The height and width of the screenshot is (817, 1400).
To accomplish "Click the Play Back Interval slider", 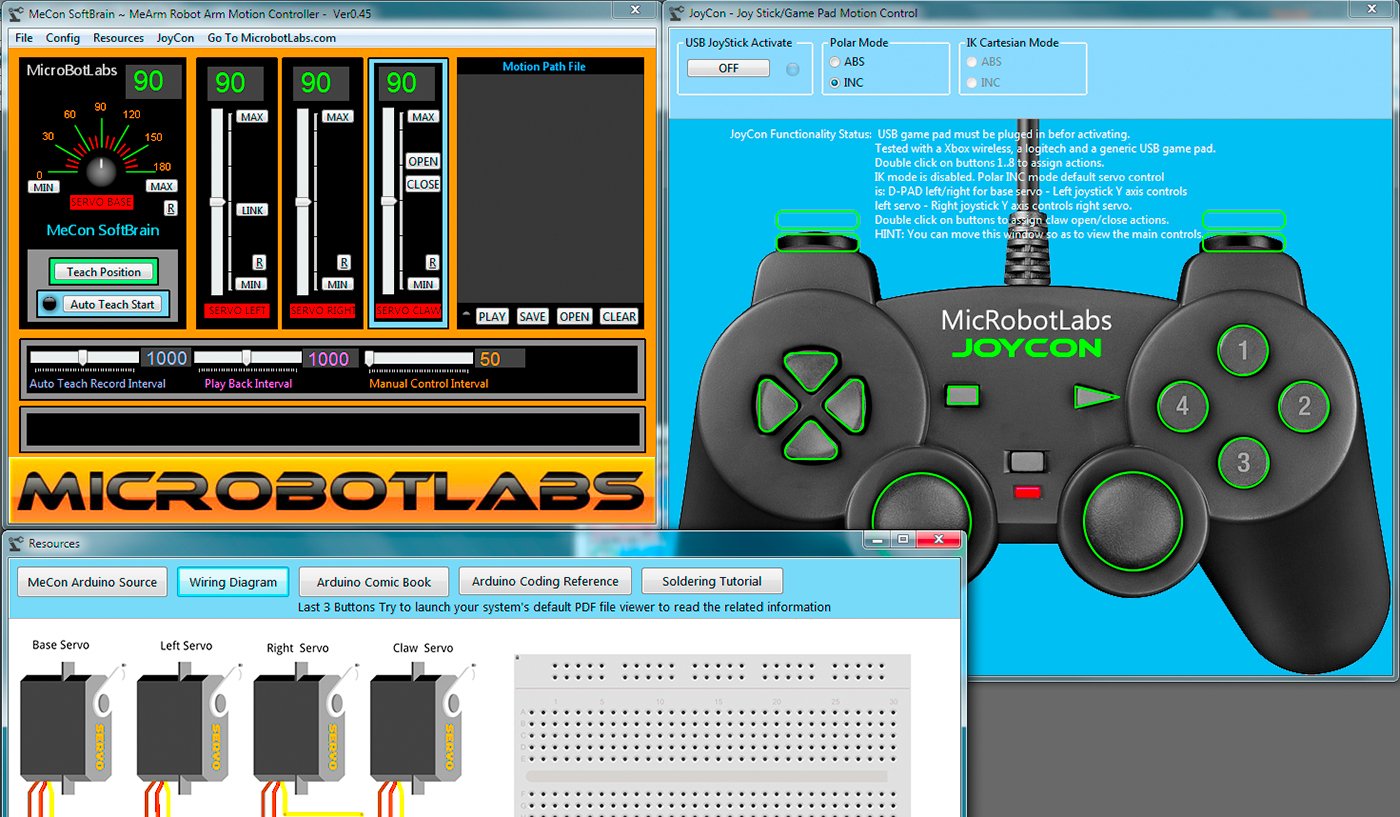I will tap(248, 358).
